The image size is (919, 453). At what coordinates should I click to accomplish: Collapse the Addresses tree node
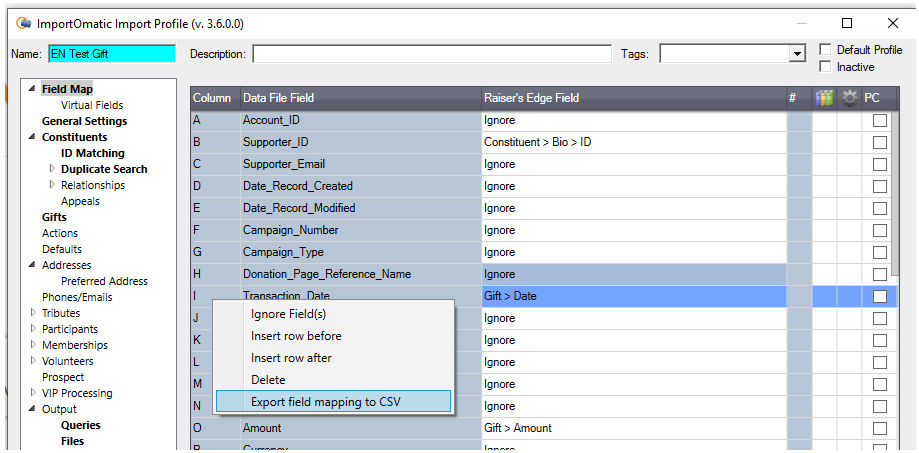pos(32,265)
